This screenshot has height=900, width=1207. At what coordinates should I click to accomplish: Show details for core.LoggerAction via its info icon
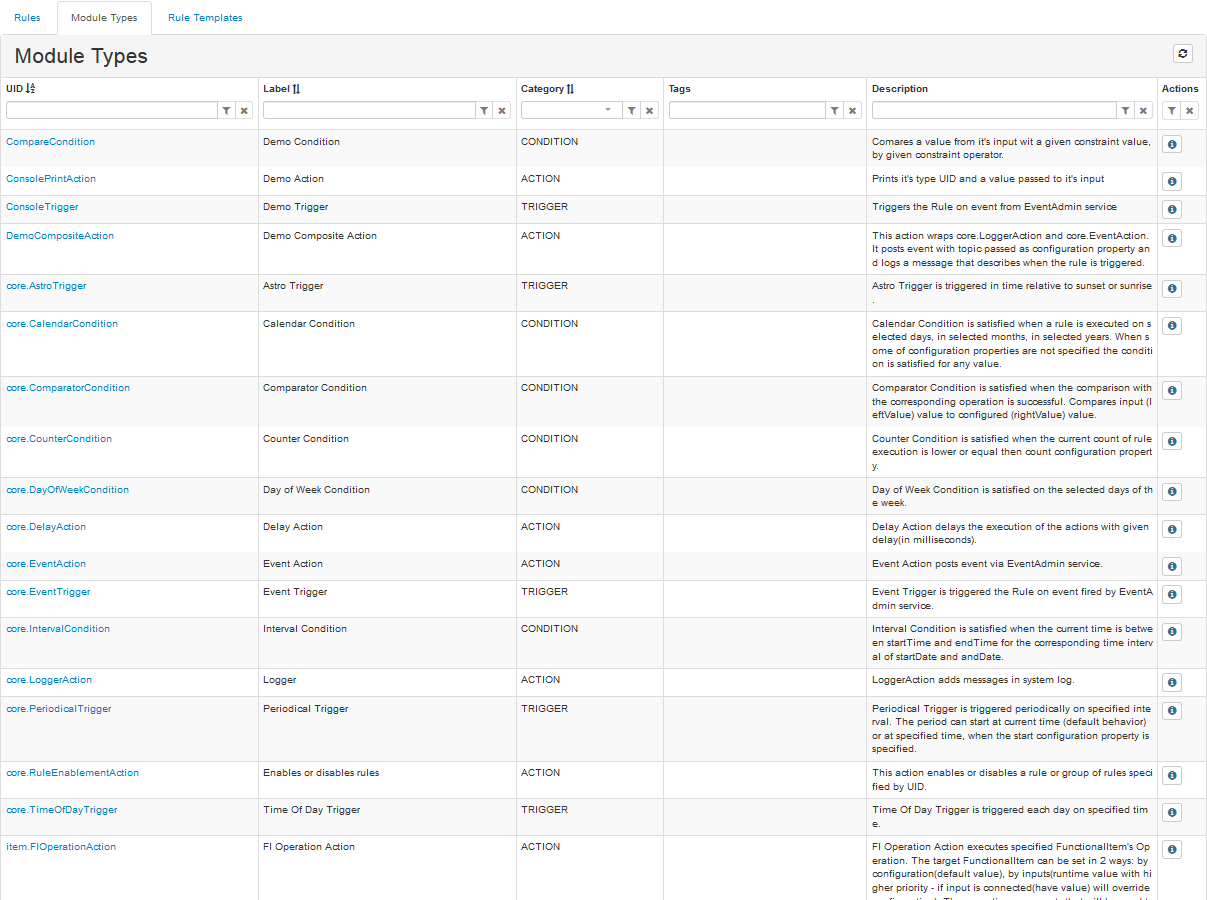click(1171, 682)
